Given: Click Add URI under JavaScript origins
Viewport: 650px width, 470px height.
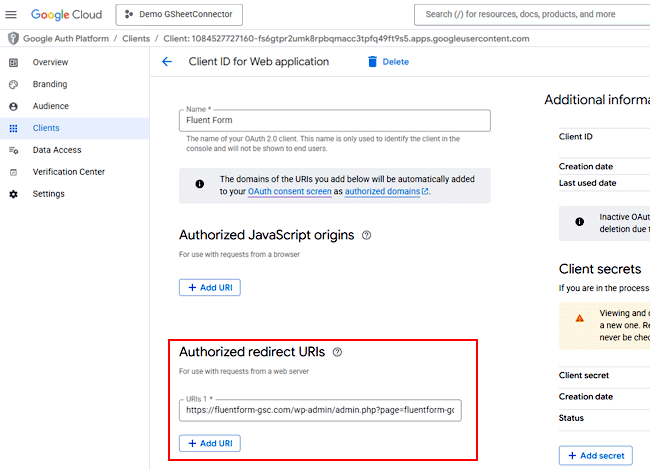Looking at the screenshot, I should [x=210, y=288].
